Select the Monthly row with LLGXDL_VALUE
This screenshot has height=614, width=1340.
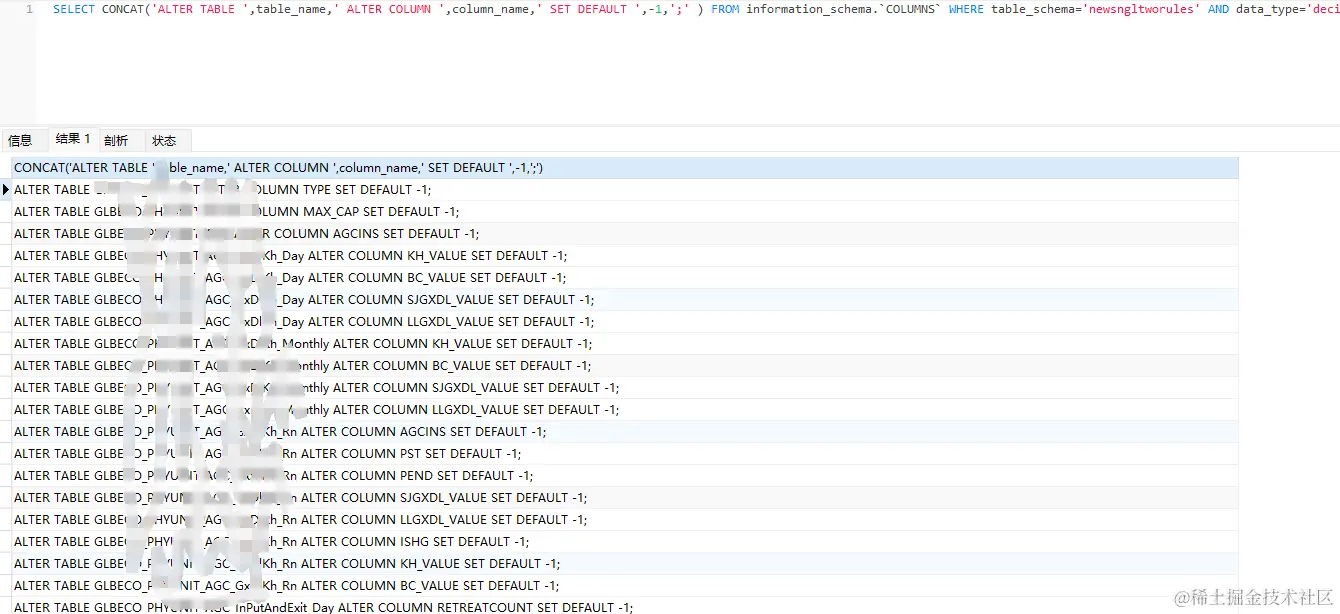[625, 410]
